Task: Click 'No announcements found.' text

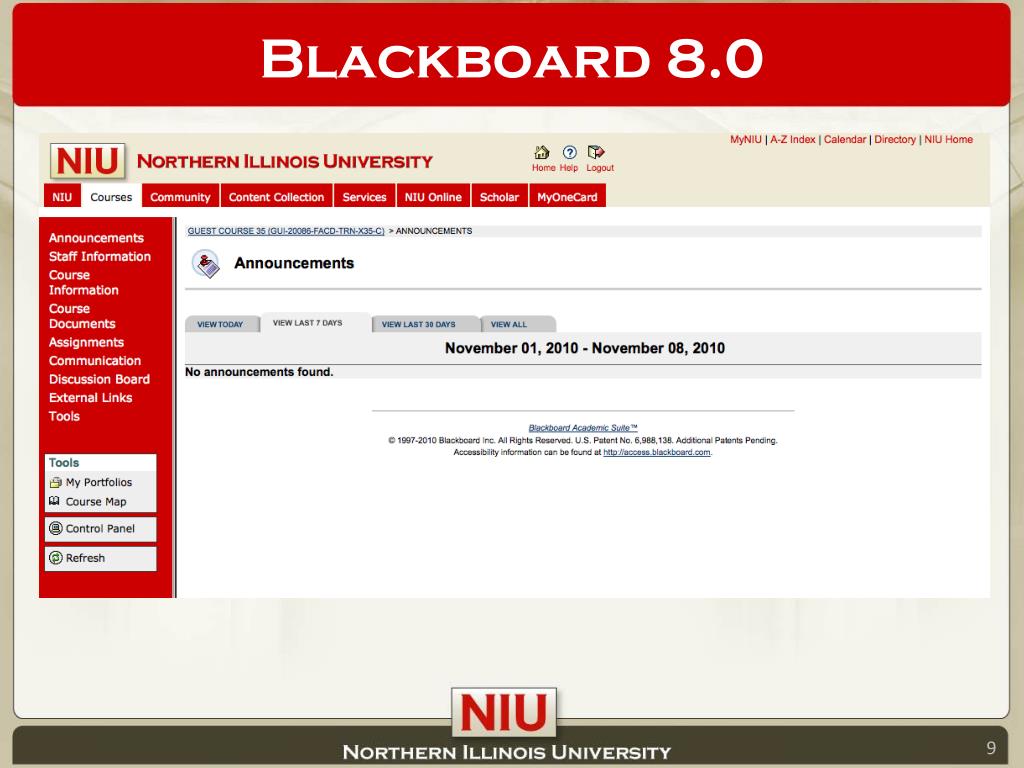Action: [x=259, y=372]
